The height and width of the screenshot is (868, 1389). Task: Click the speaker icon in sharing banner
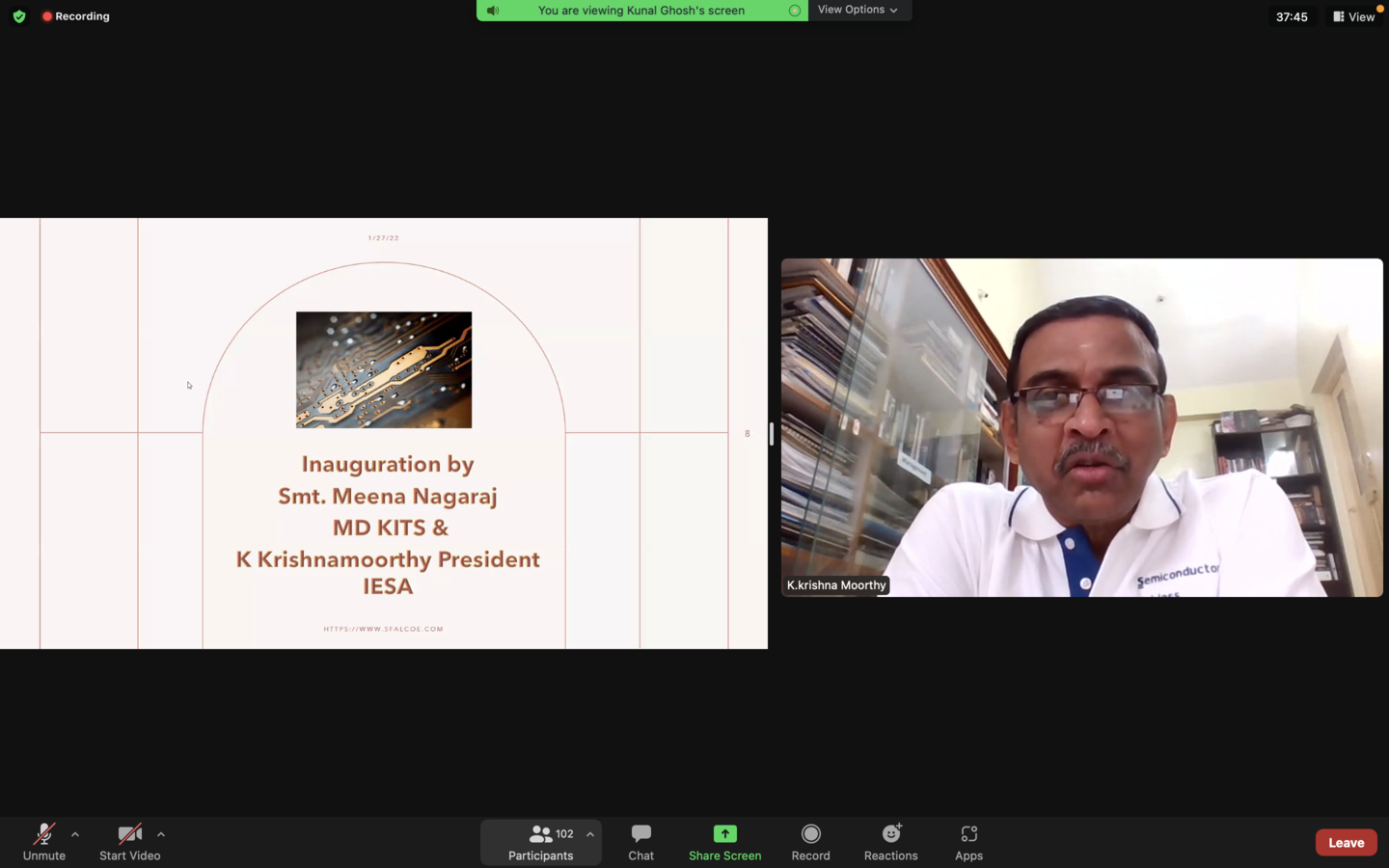[x=493, y=11]
